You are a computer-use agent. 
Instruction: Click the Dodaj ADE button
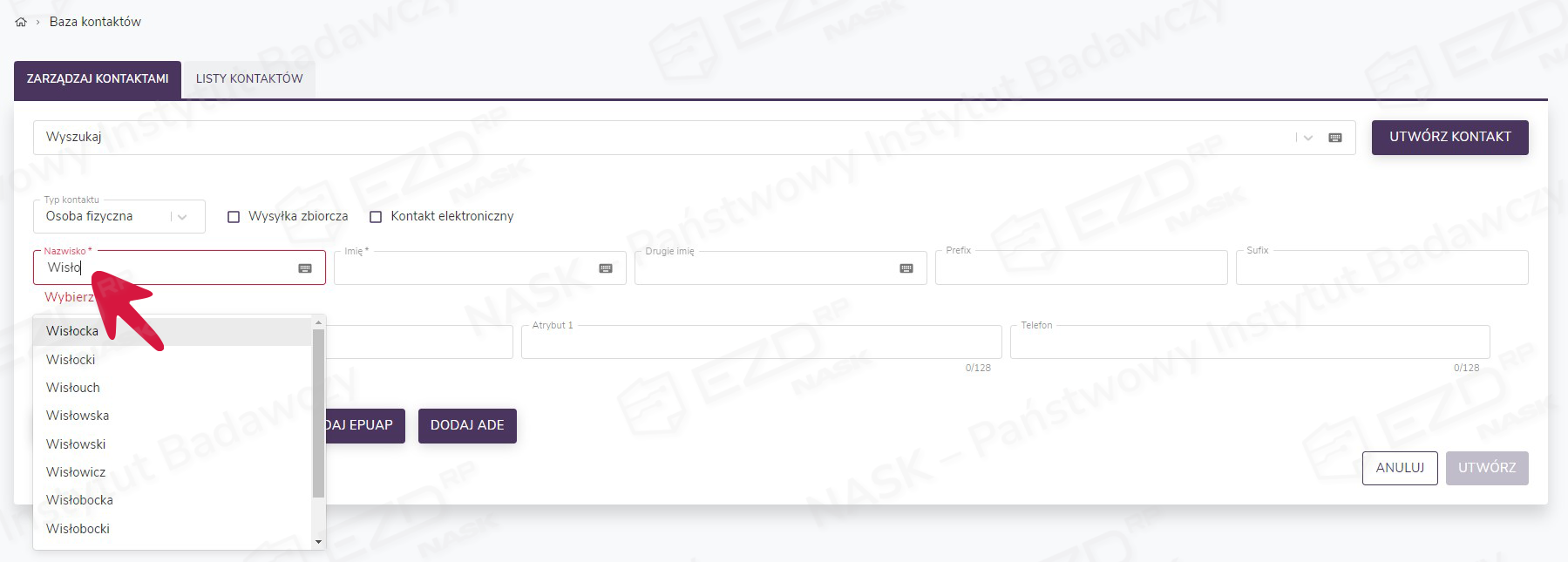467,425
